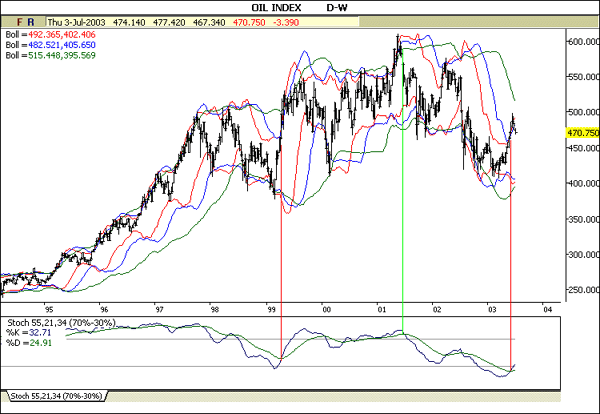This screenshot has width=600, height=414.
Task: Click the open value 474.140
Action: 129,22
